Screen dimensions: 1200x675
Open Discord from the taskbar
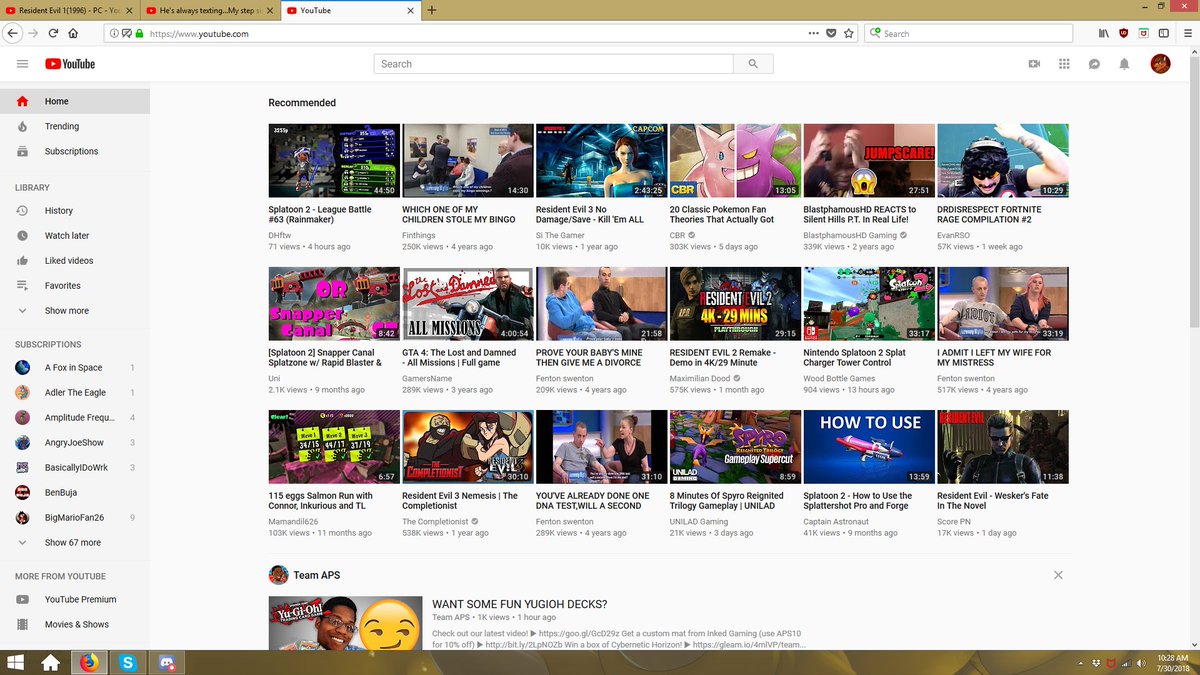point(166,662)
